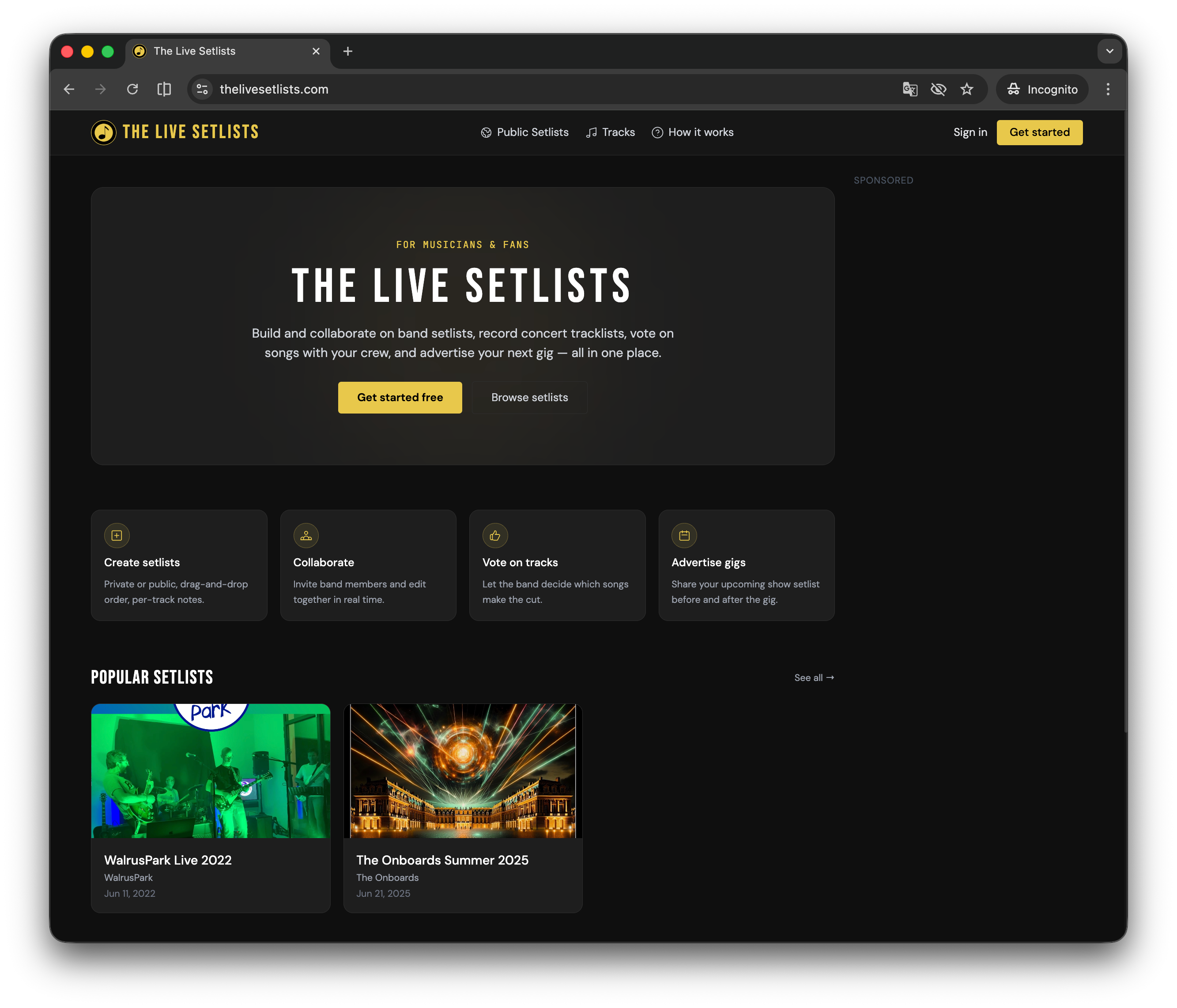The width and height of the screenshot is (1177, 1008).
Task: Click the Collaborate person icon
Action: (x=306, y=535)
